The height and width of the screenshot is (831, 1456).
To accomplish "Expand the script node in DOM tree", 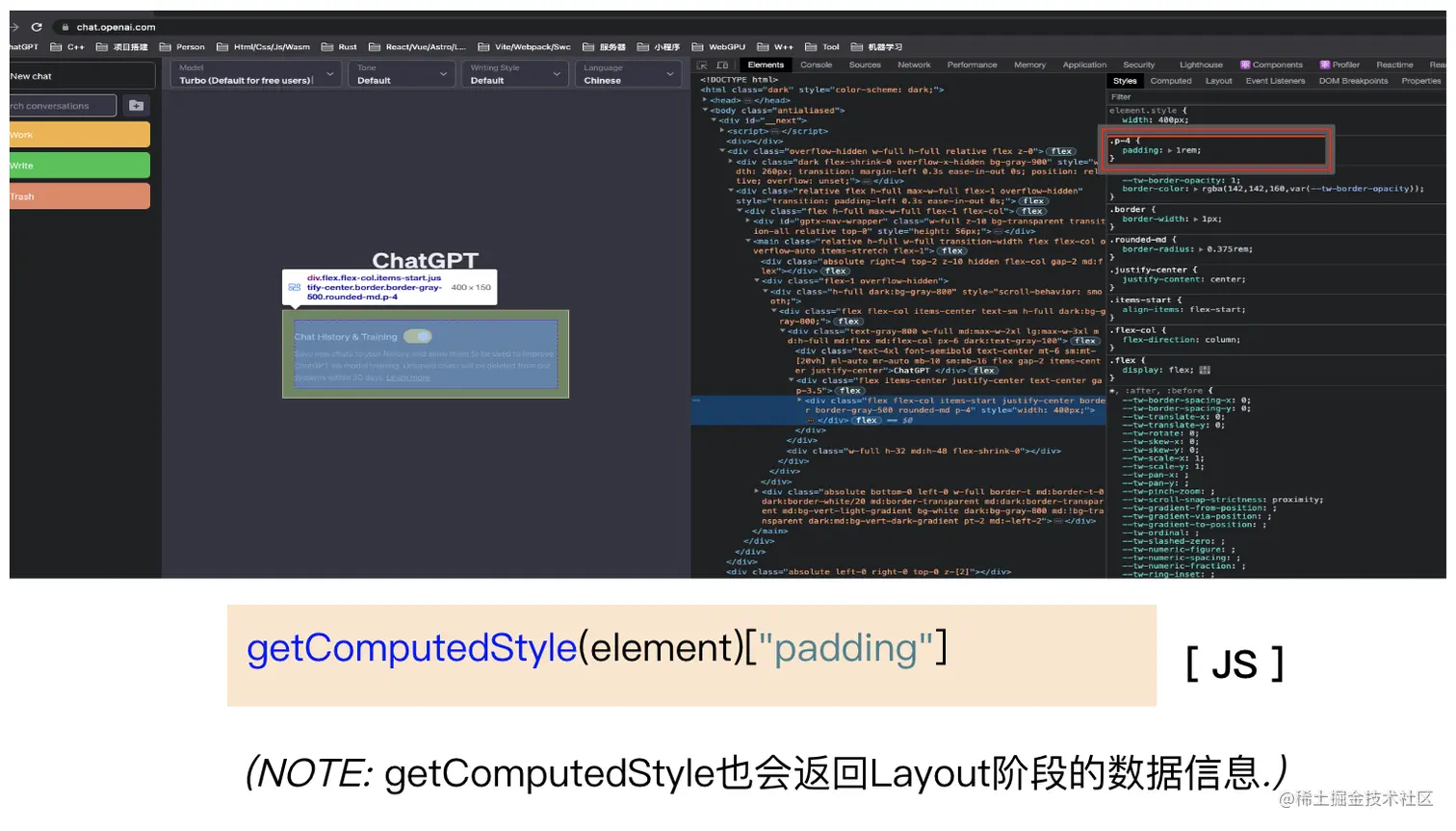I will [x=722, y=131].
